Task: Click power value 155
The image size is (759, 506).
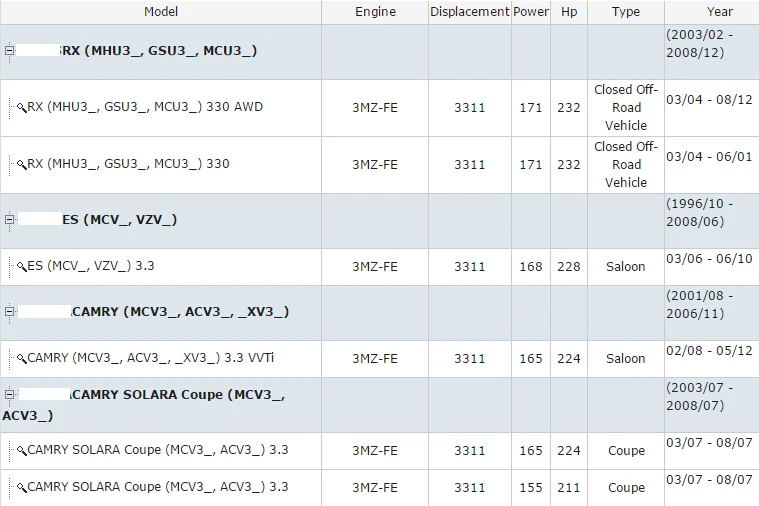Action: (531, 487)
